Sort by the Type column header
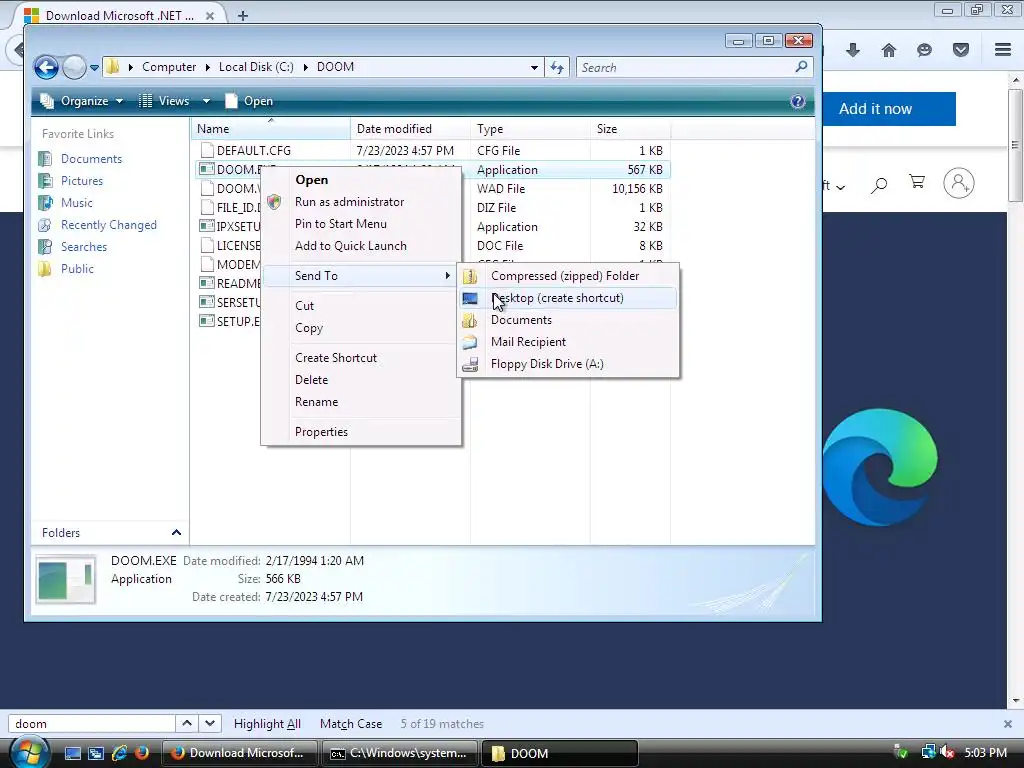Viewport: 1024px width, 768px height. [530, 129]
